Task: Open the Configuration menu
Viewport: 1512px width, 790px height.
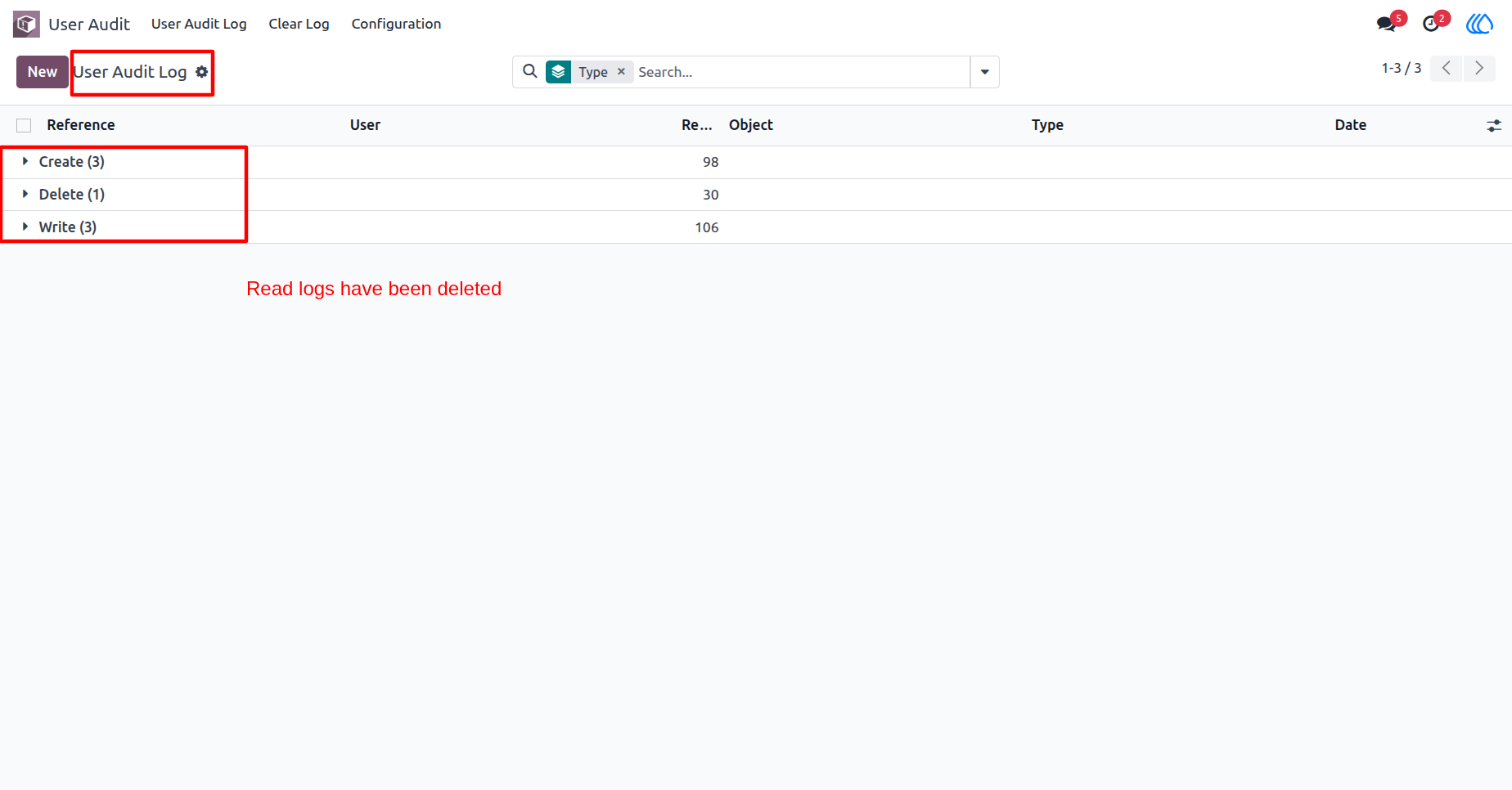Action: tap(396, 24)
